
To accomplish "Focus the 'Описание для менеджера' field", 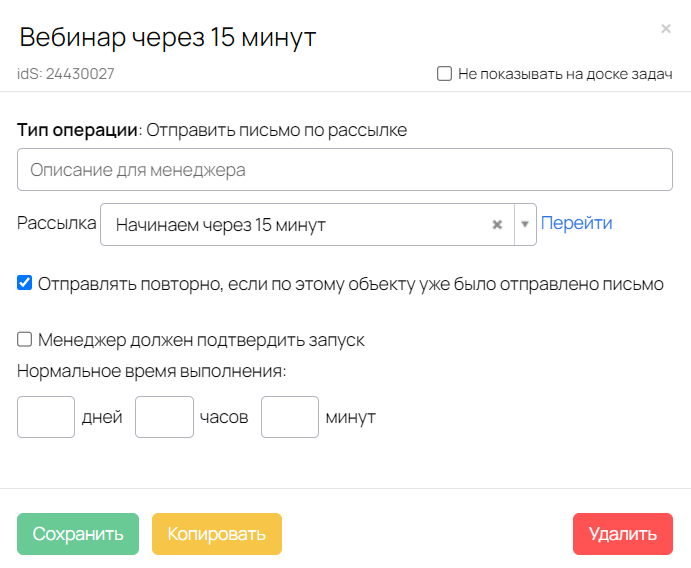I will point(344,170).
